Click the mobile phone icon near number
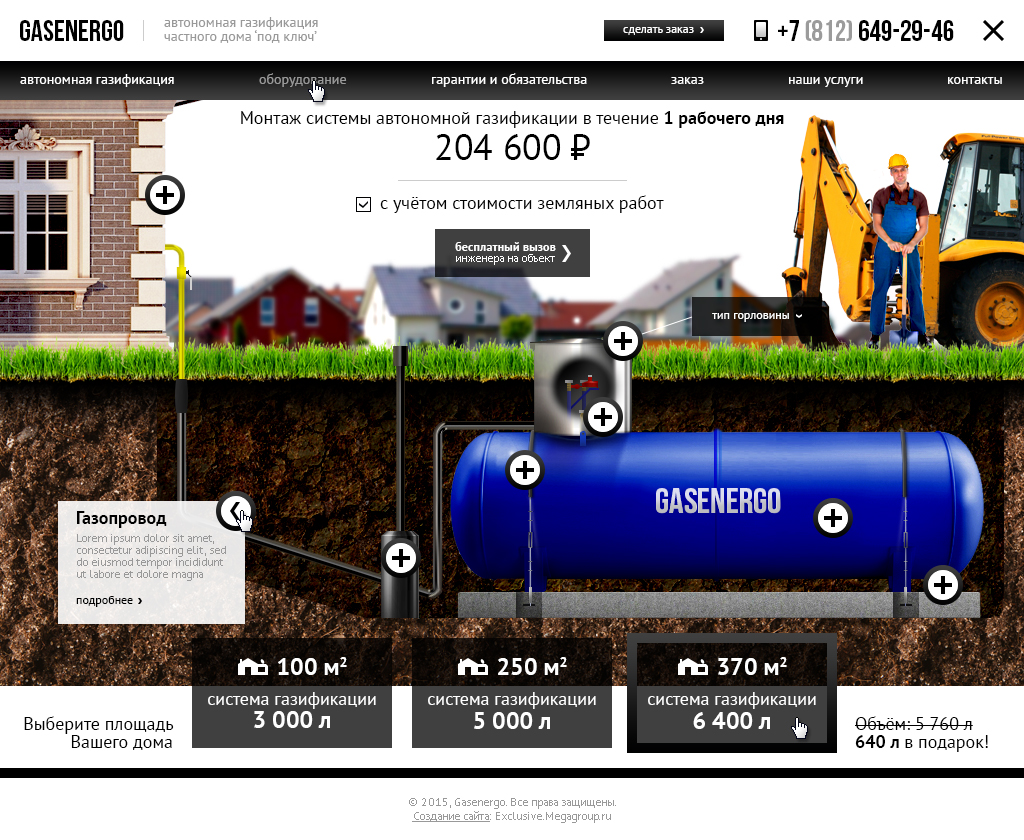Image resolution: width=1024 pixels, height=840 pixels. tap(761, 31)
